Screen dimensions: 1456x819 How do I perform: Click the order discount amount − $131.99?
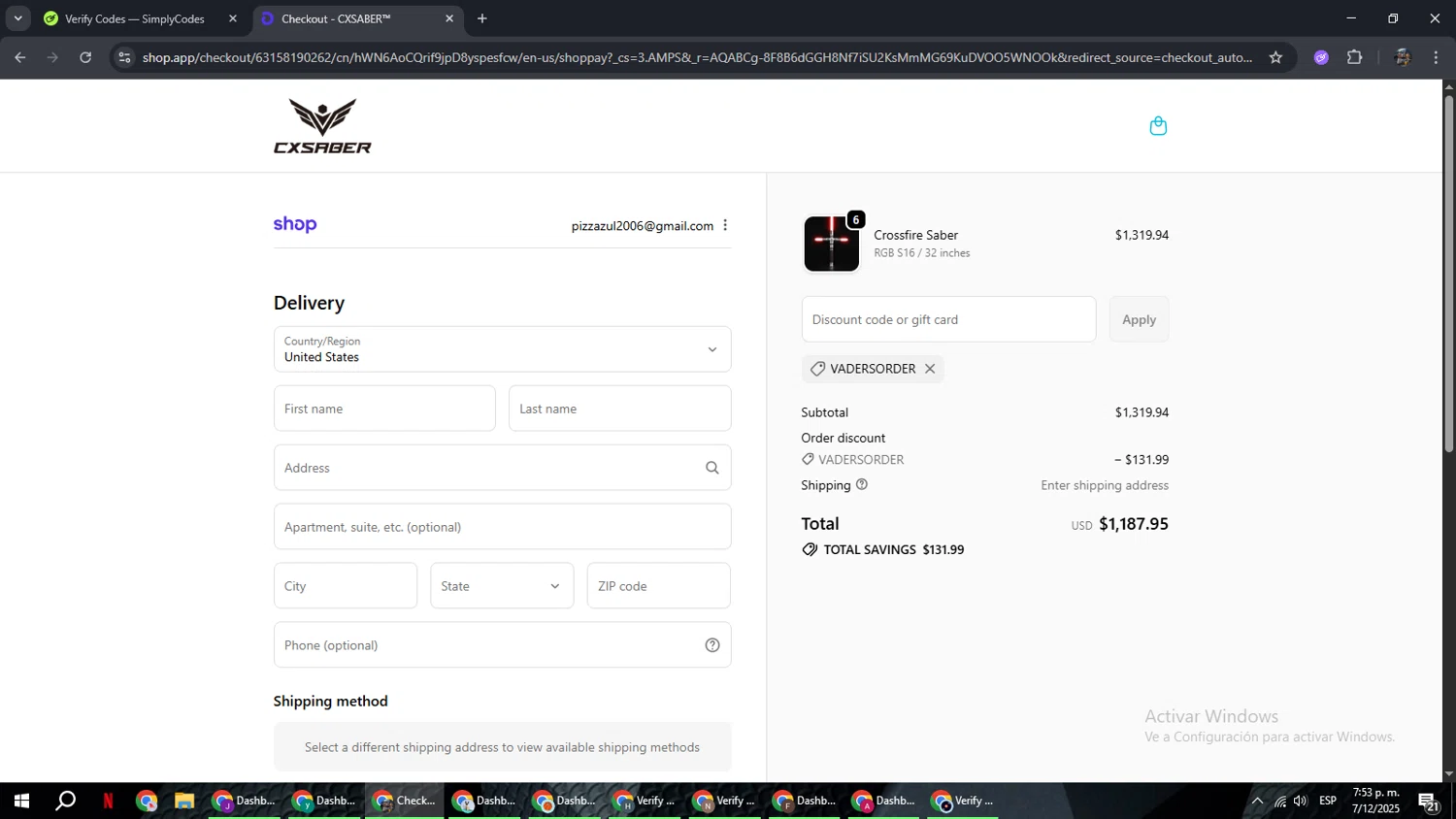tap(1142, 460)
